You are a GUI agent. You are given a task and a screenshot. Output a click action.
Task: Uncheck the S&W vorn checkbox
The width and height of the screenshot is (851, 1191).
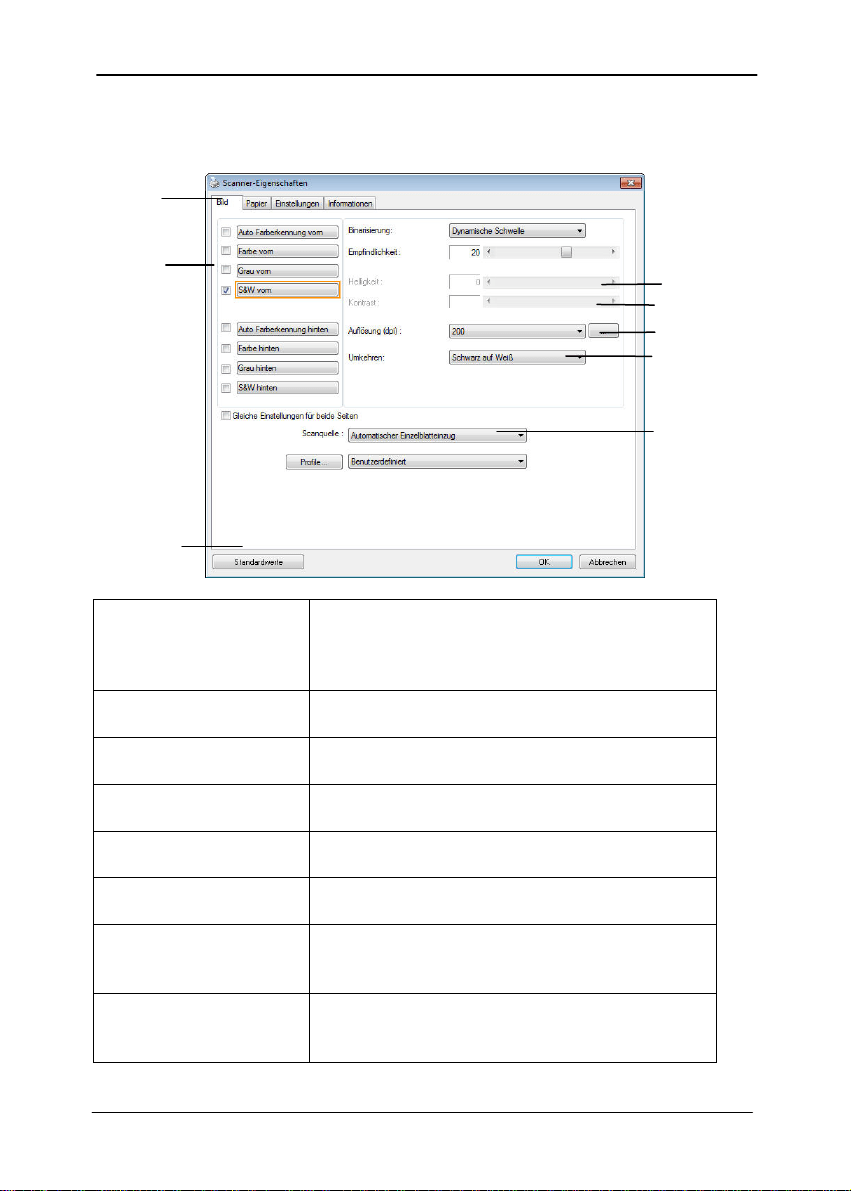226,290
